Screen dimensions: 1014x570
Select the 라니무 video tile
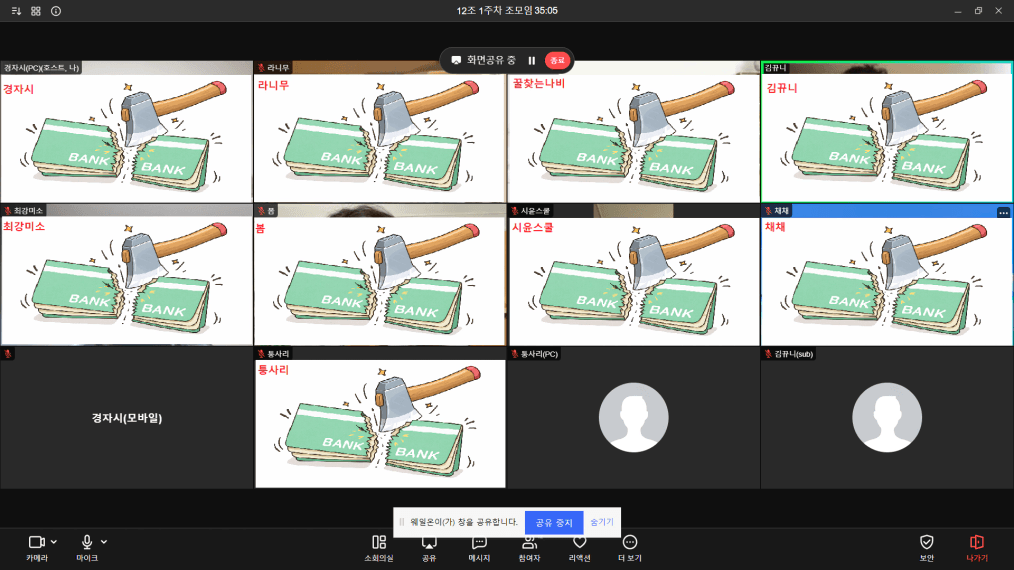(380, 132)
